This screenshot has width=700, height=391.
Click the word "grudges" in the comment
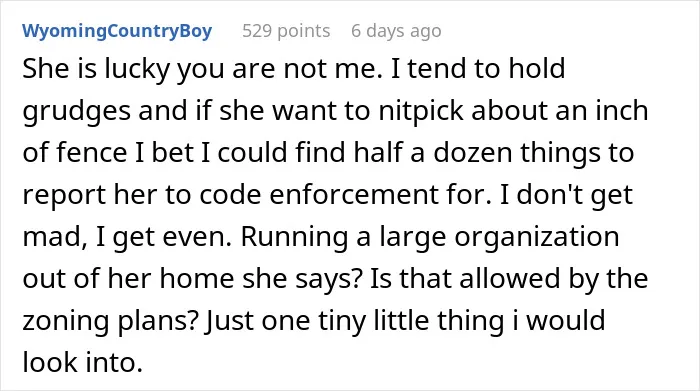click(76, 112)
